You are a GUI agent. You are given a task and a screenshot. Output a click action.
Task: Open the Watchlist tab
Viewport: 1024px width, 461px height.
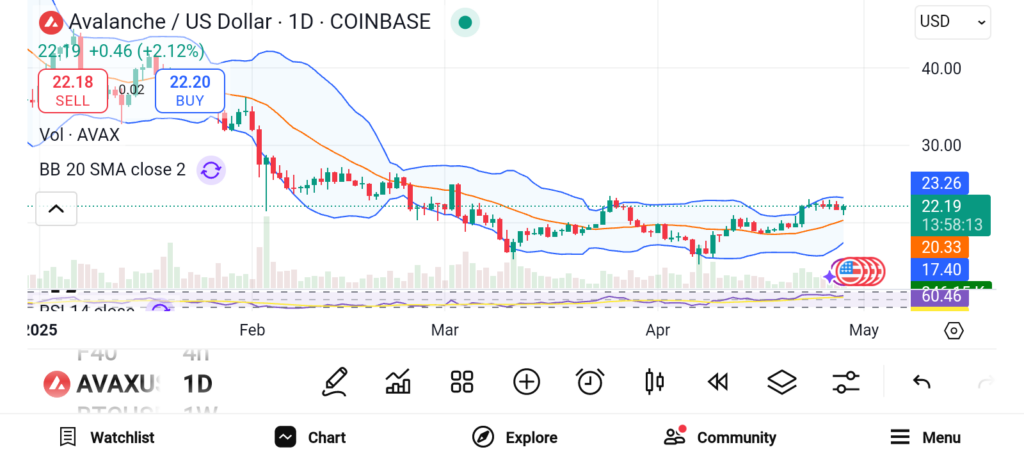click(x=106, y=437)
